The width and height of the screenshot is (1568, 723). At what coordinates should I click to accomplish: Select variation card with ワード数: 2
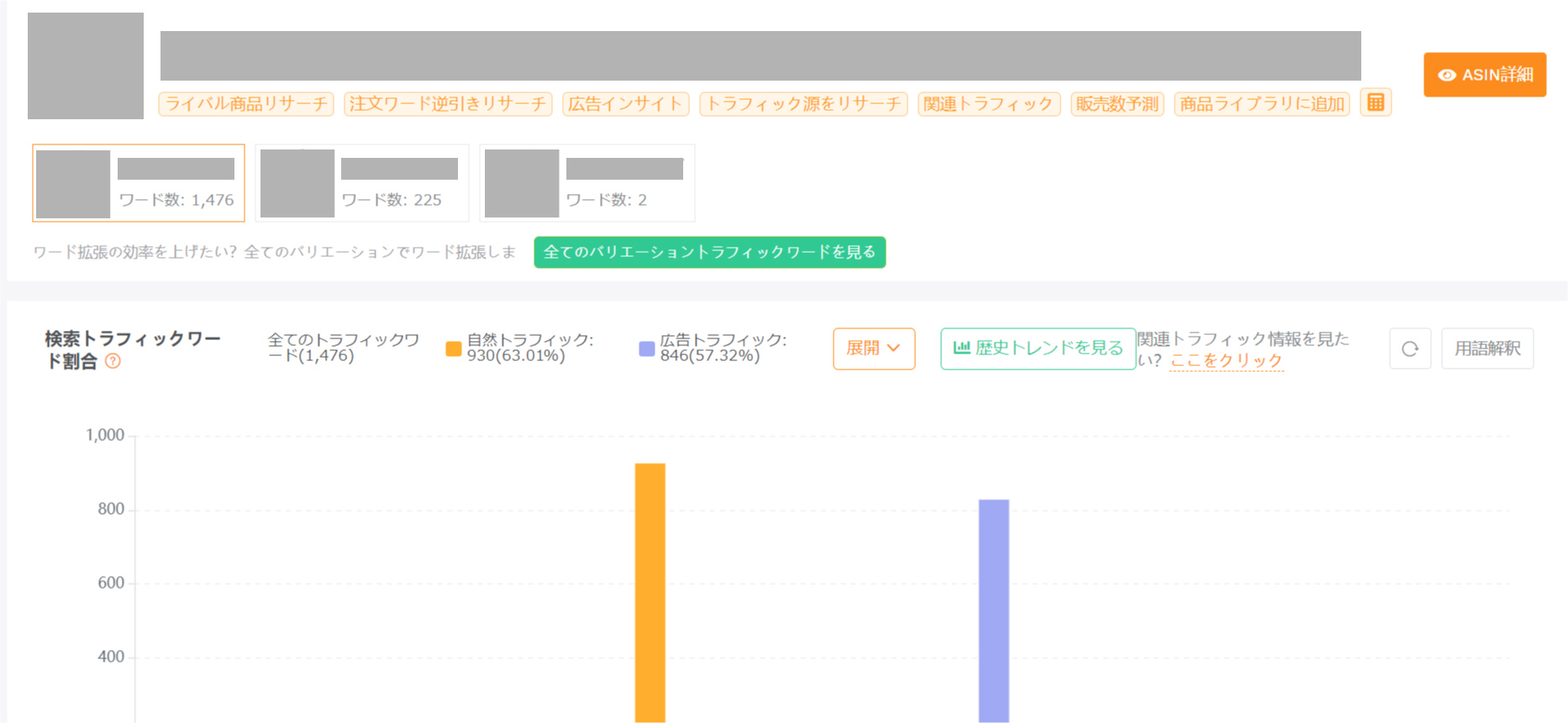pyautogui.click(x=587, y=183)
